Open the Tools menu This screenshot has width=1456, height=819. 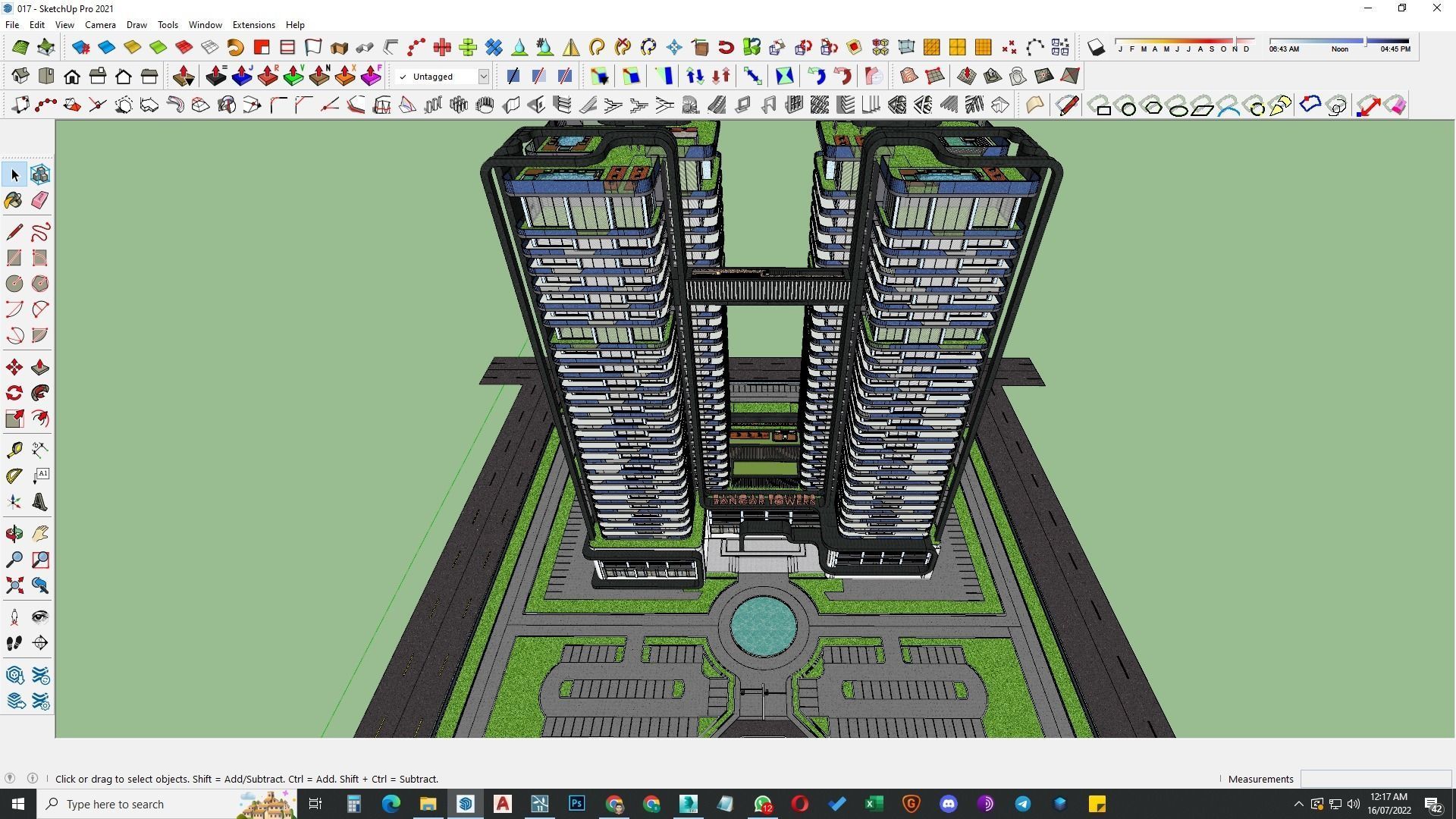168,25
